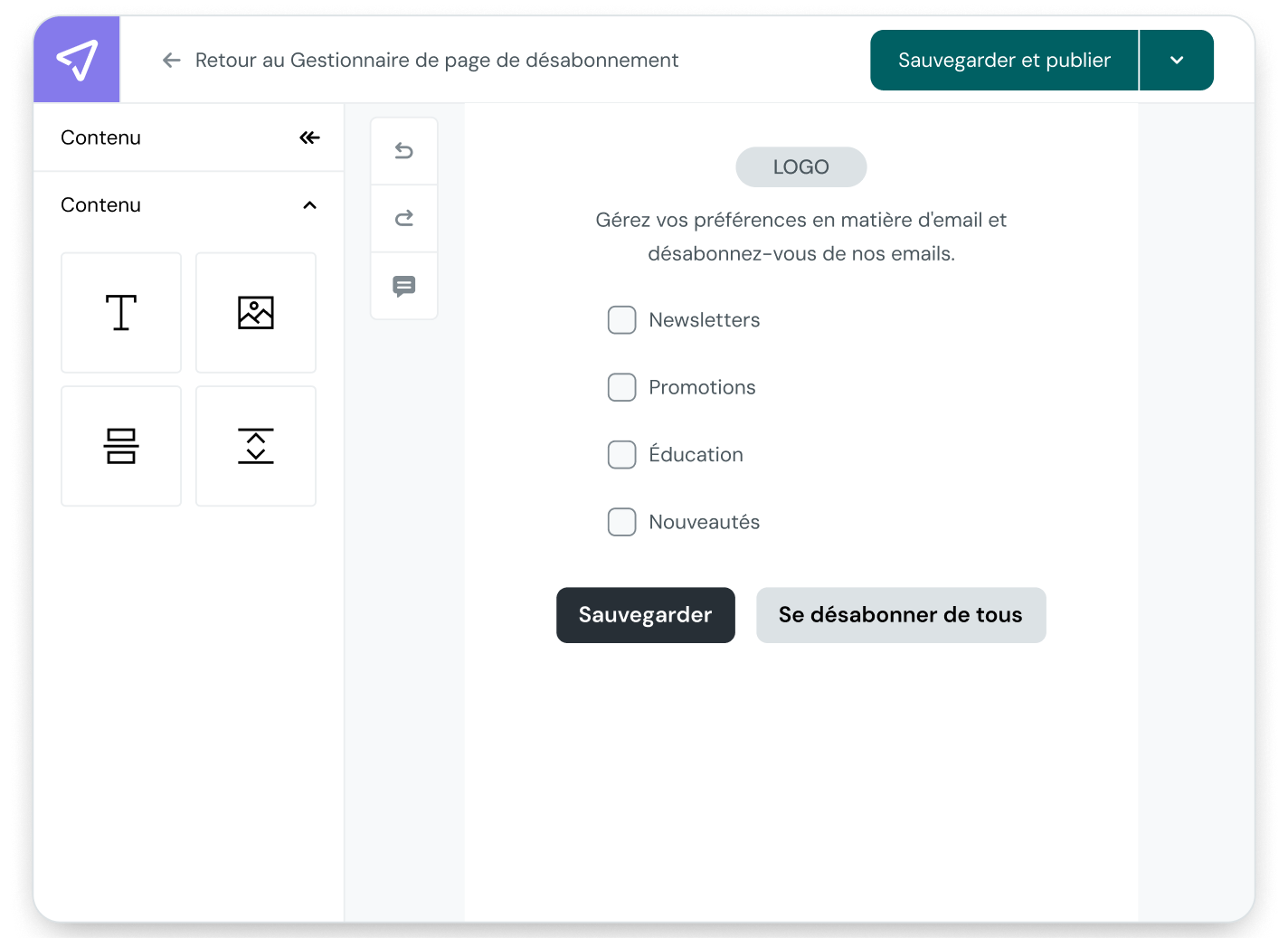
Task: Enable the Éducation checkbox
Action: point(621,454)
